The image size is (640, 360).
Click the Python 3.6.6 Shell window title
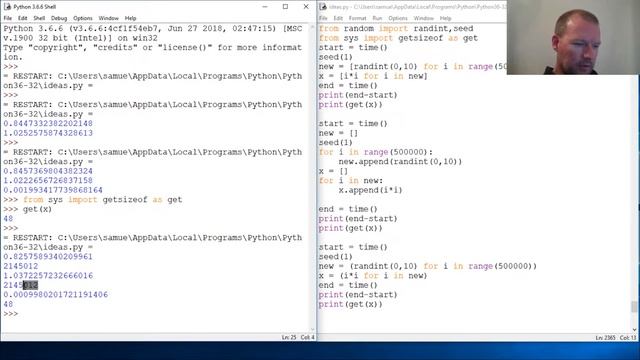click(x=35, y=7)
